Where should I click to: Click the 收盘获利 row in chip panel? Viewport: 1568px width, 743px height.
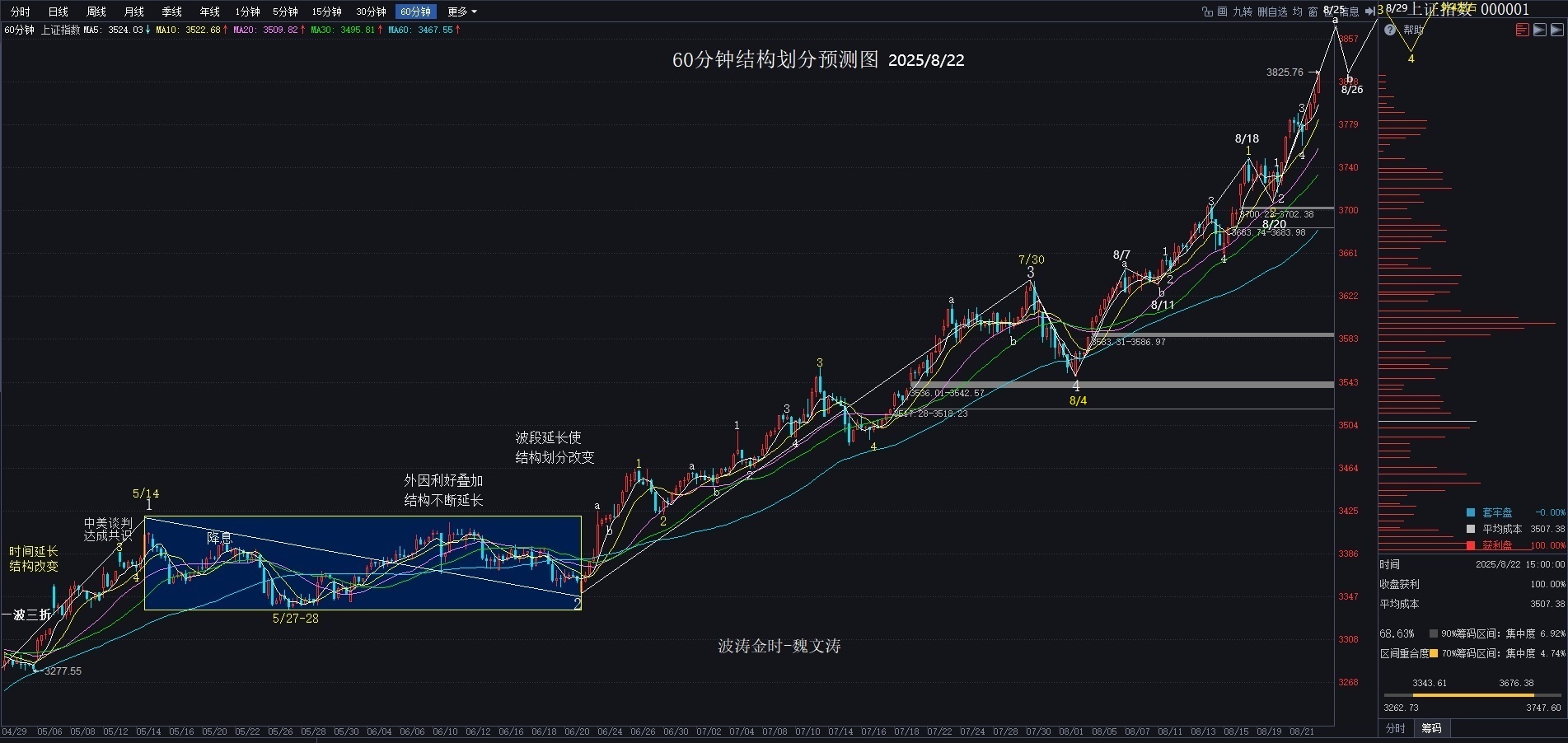point(1472,584)
